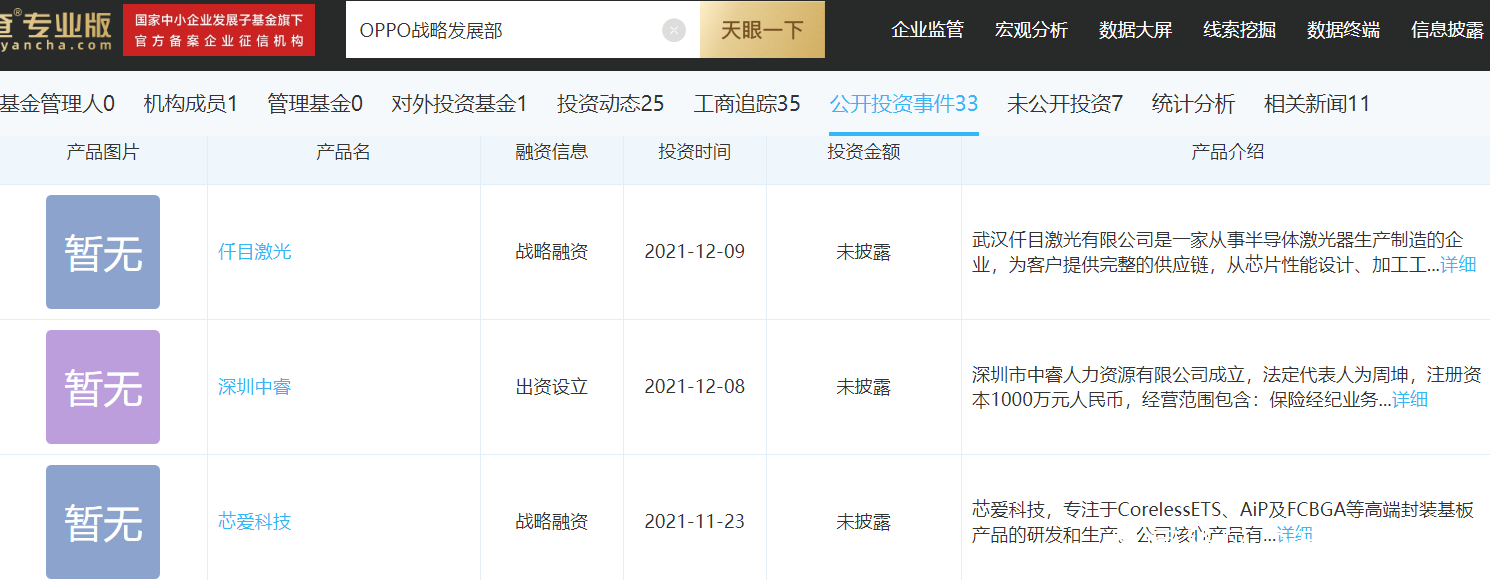The image size is (1490, 580).
Task: Click 详细 in the 深圳中睿 description
Action: click(x=1410, y=399)
